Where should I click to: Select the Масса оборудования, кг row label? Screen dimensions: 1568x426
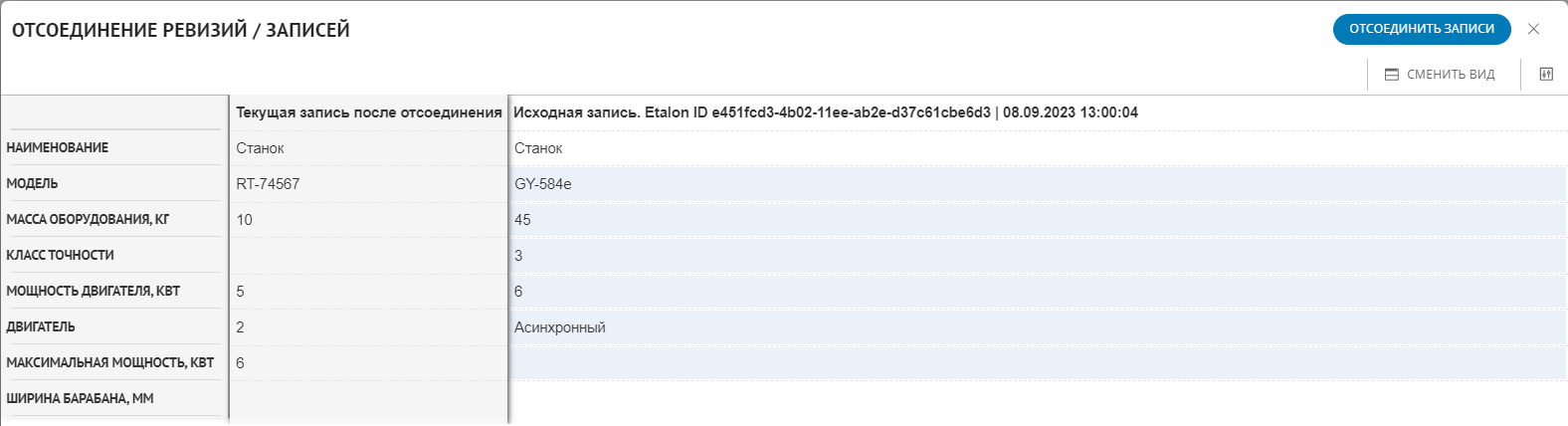pyautogui.click(x=88, y=219)
